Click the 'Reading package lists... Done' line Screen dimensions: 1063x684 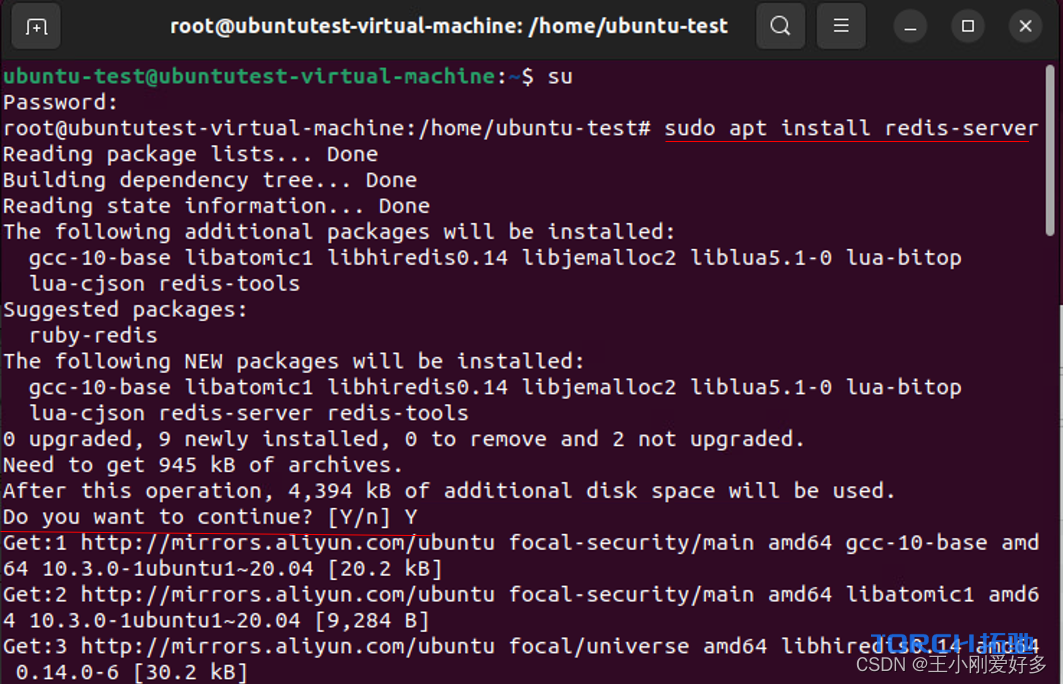pyautogui.click(x=190, y=154)
